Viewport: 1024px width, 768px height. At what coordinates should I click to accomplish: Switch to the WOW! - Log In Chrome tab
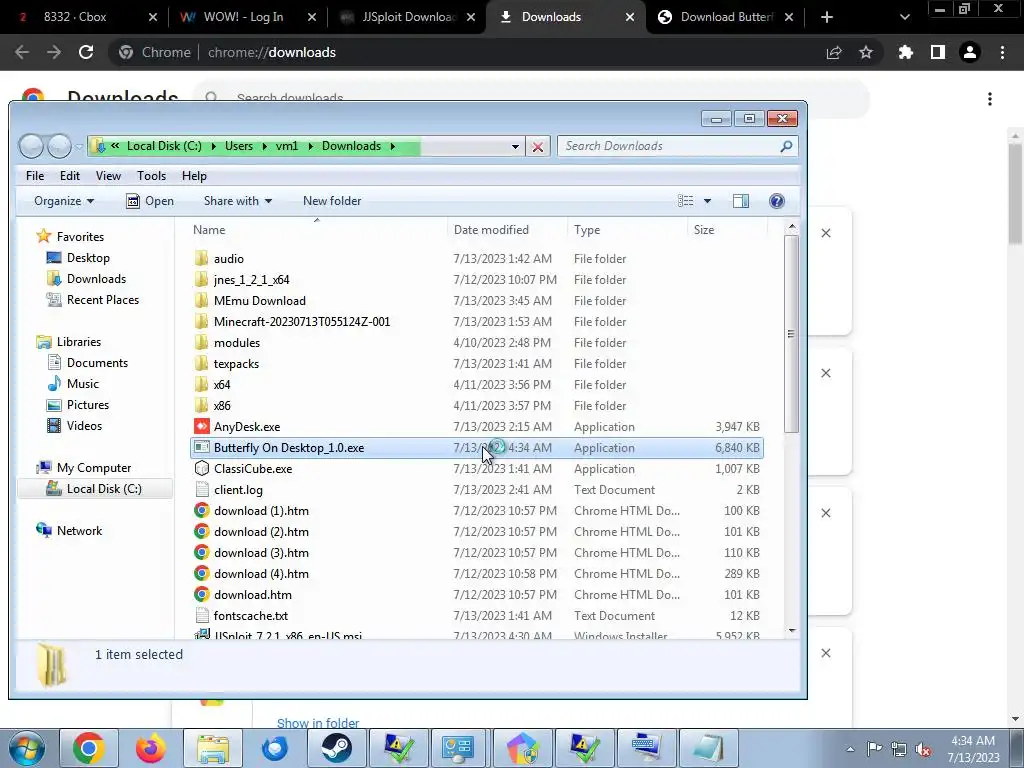(247, 17)
